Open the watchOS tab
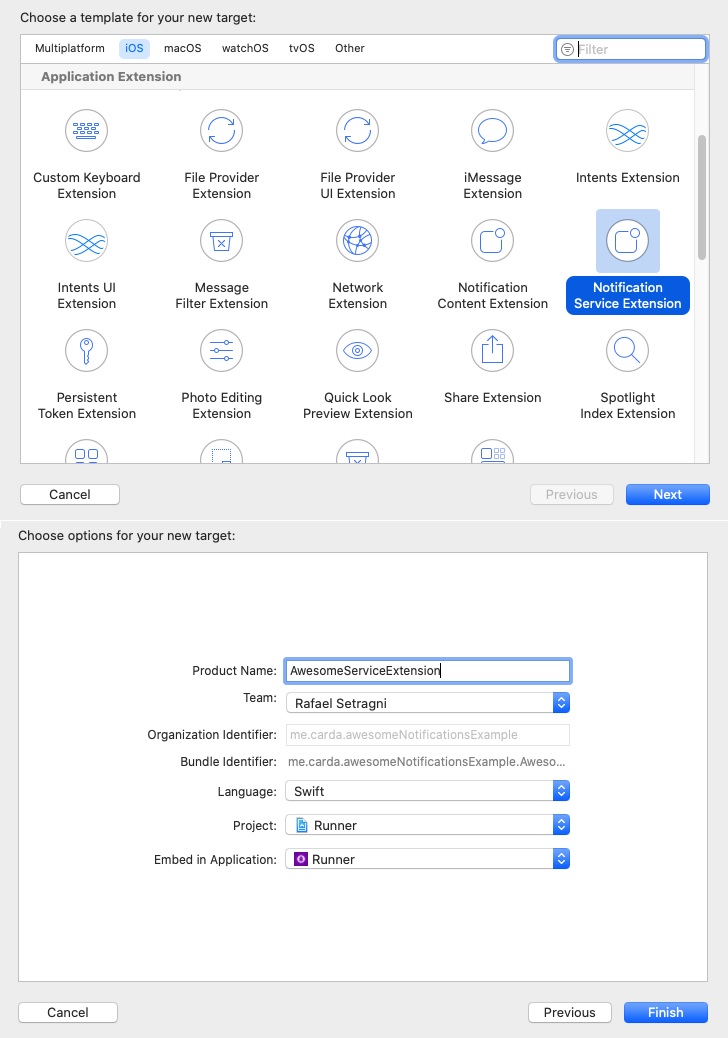Viewport: 728px width, 1038px height. (x=245, y=48)
